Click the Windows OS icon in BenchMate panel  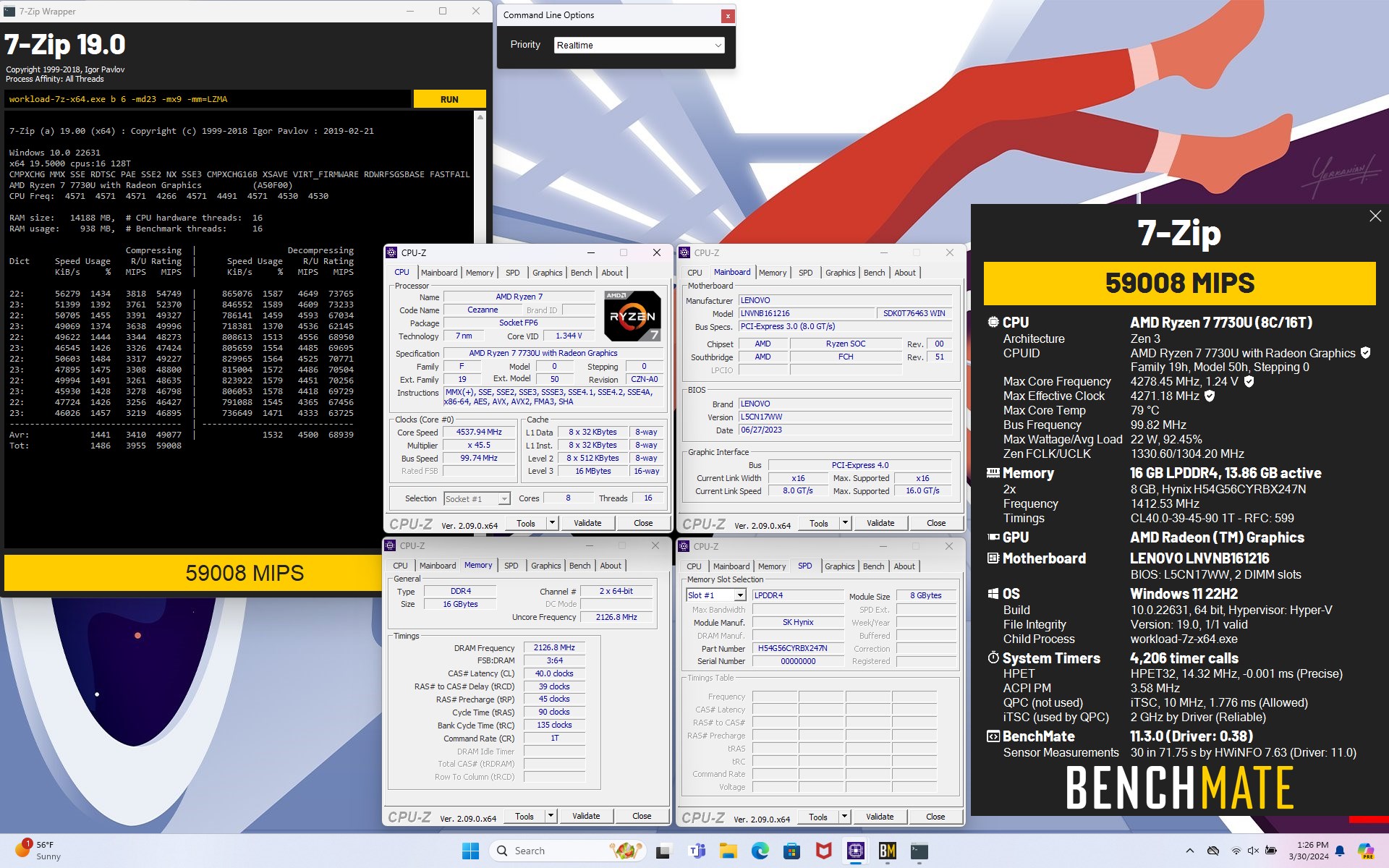[x=993, y=593]
